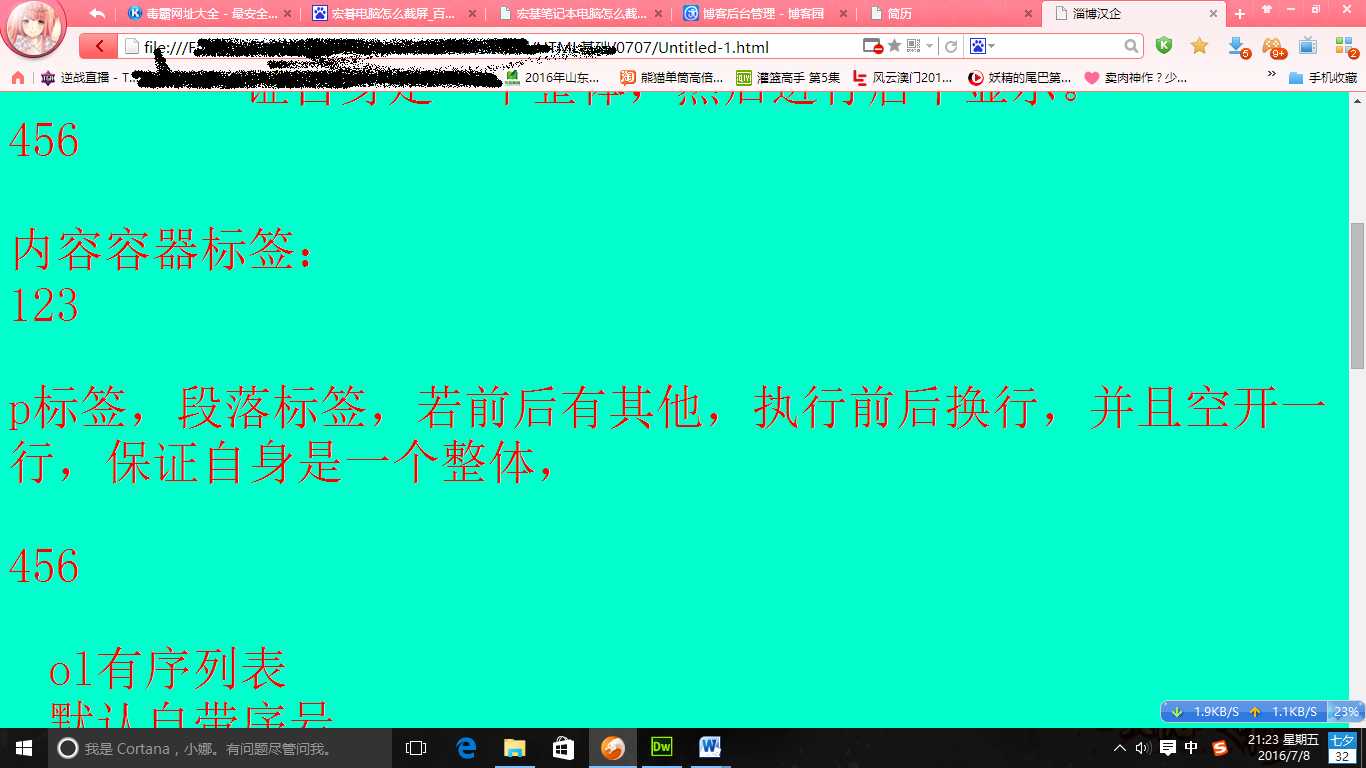Click Cortana search box

pyautogui.click(x=220, y=748)
